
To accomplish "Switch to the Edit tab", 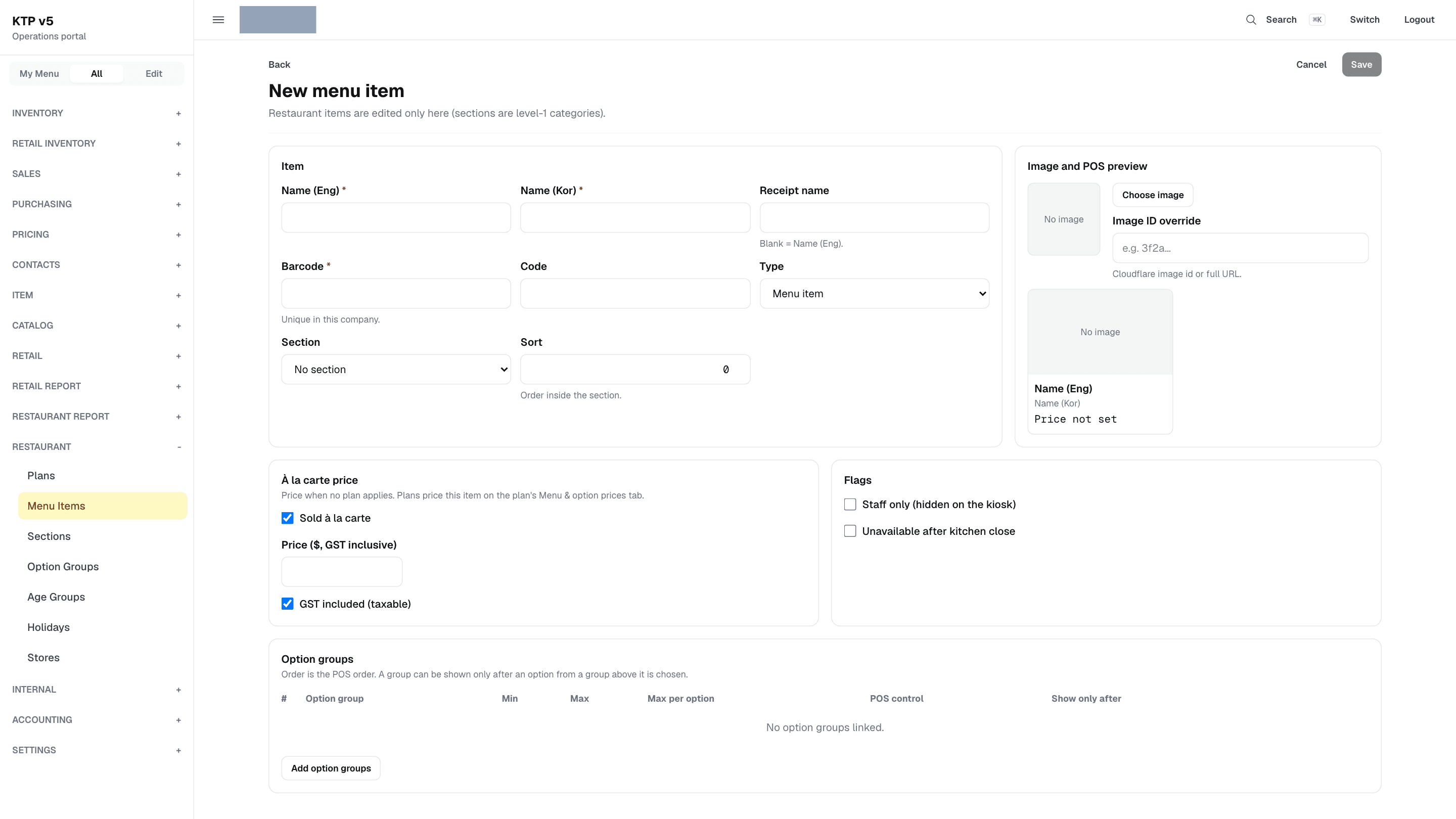I will pyautogui.click(x=154, y=73).
